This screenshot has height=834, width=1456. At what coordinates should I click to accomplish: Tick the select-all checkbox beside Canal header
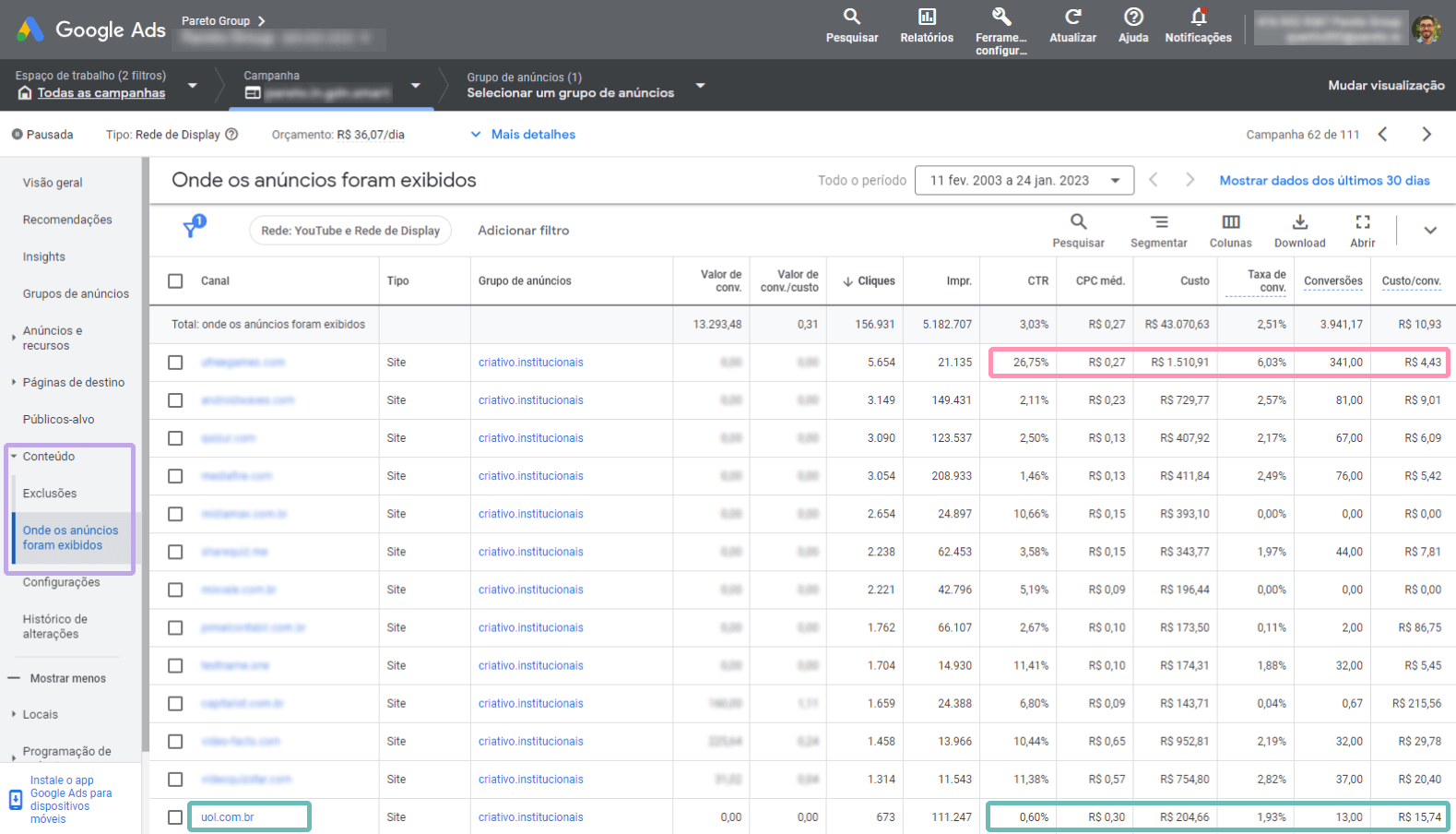pyautogui.click(x=175, y=281)
